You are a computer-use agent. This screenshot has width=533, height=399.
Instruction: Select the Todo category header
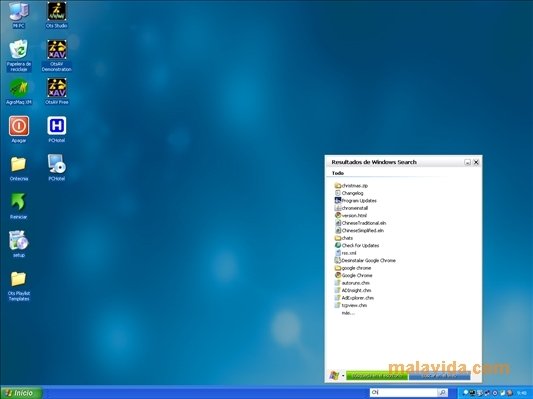click(338, 173)
